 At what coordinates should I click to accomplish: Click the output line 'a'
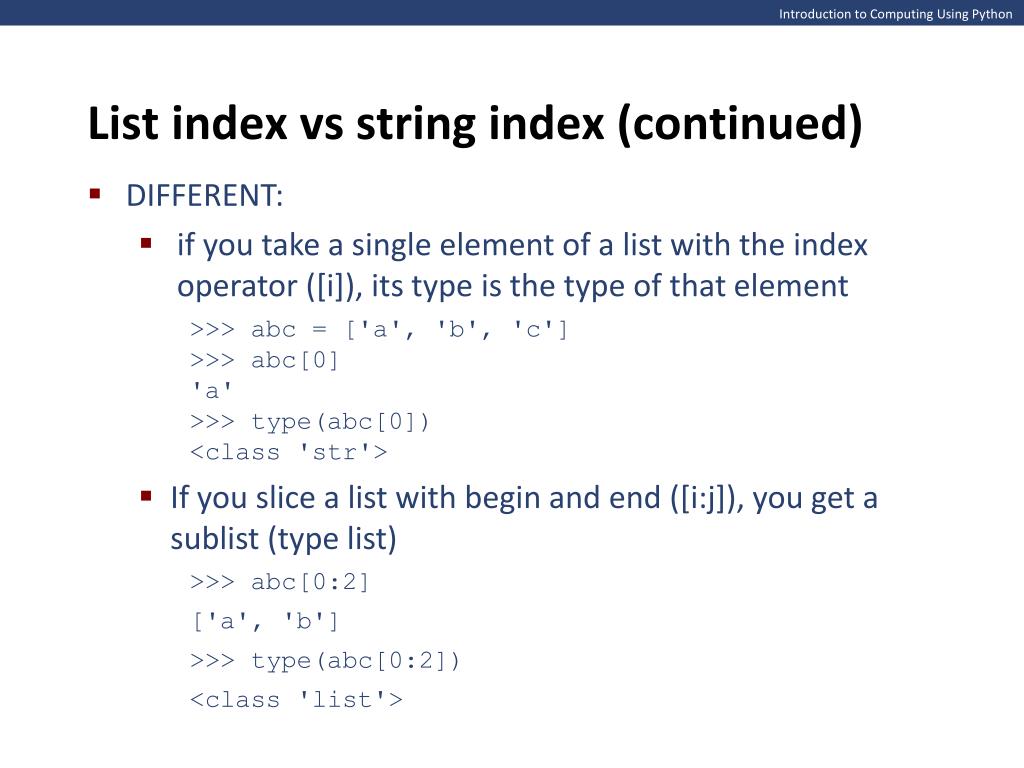(x=212, y=391)
